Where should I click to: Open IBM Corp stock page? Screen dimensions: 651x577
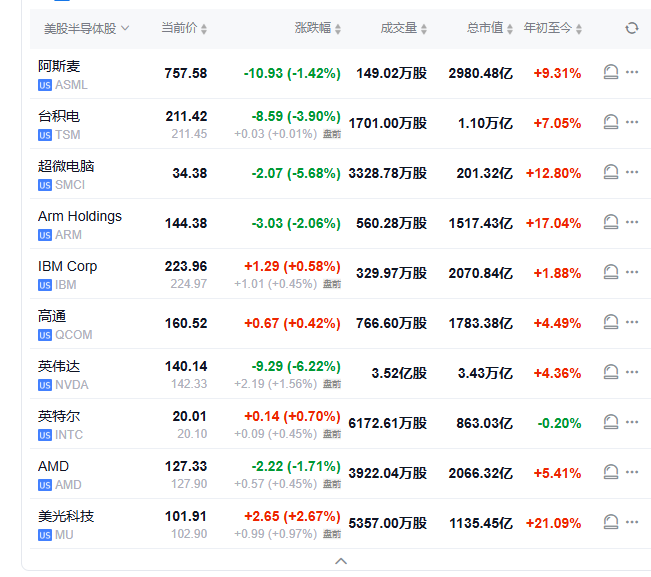pos(67,266)
